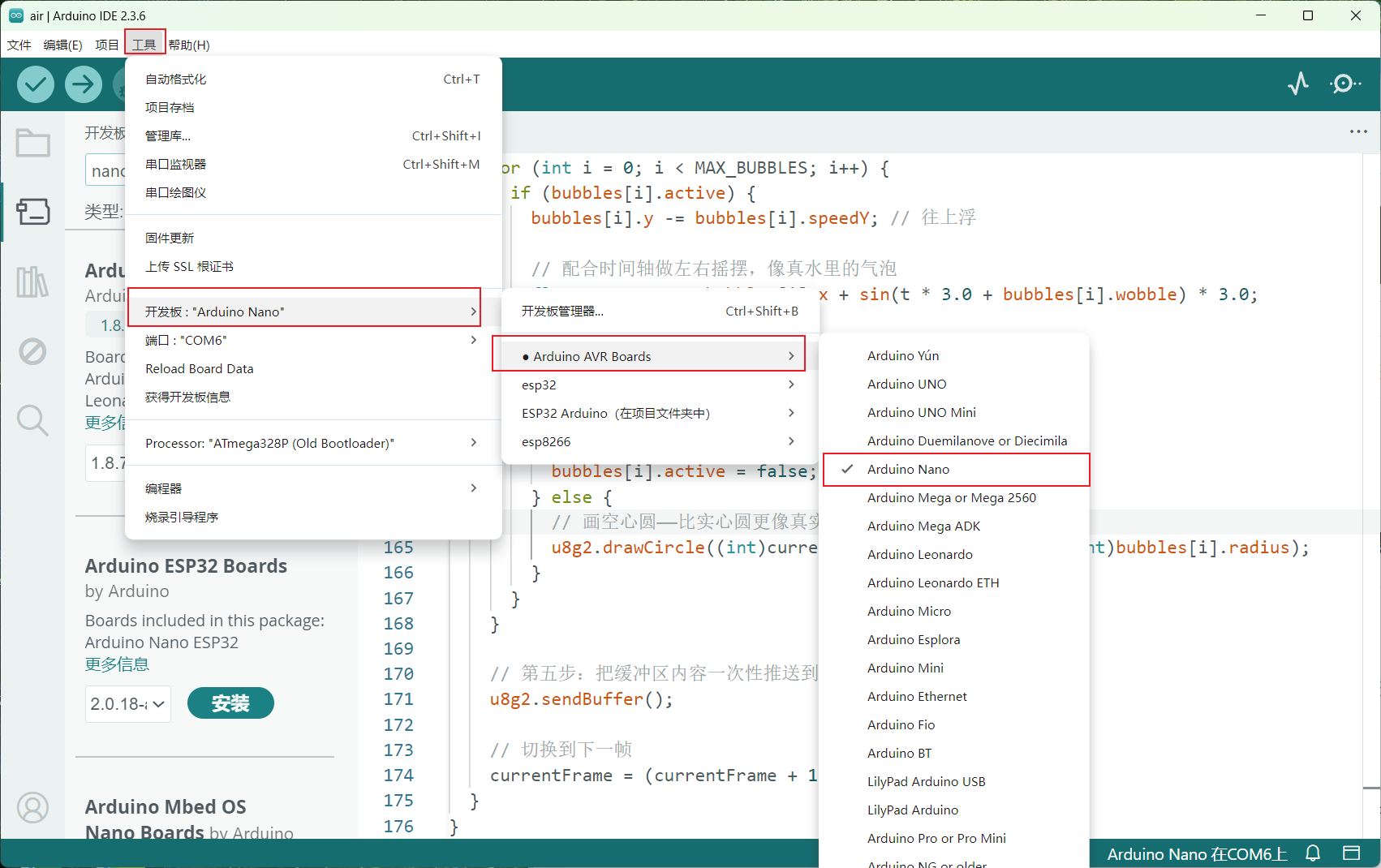Image resolution: width=1381 pixels, height=868 pixels.
Task: Click 安装 button for Arduino ESP32 Boards
Action: (x=230, y=703)
